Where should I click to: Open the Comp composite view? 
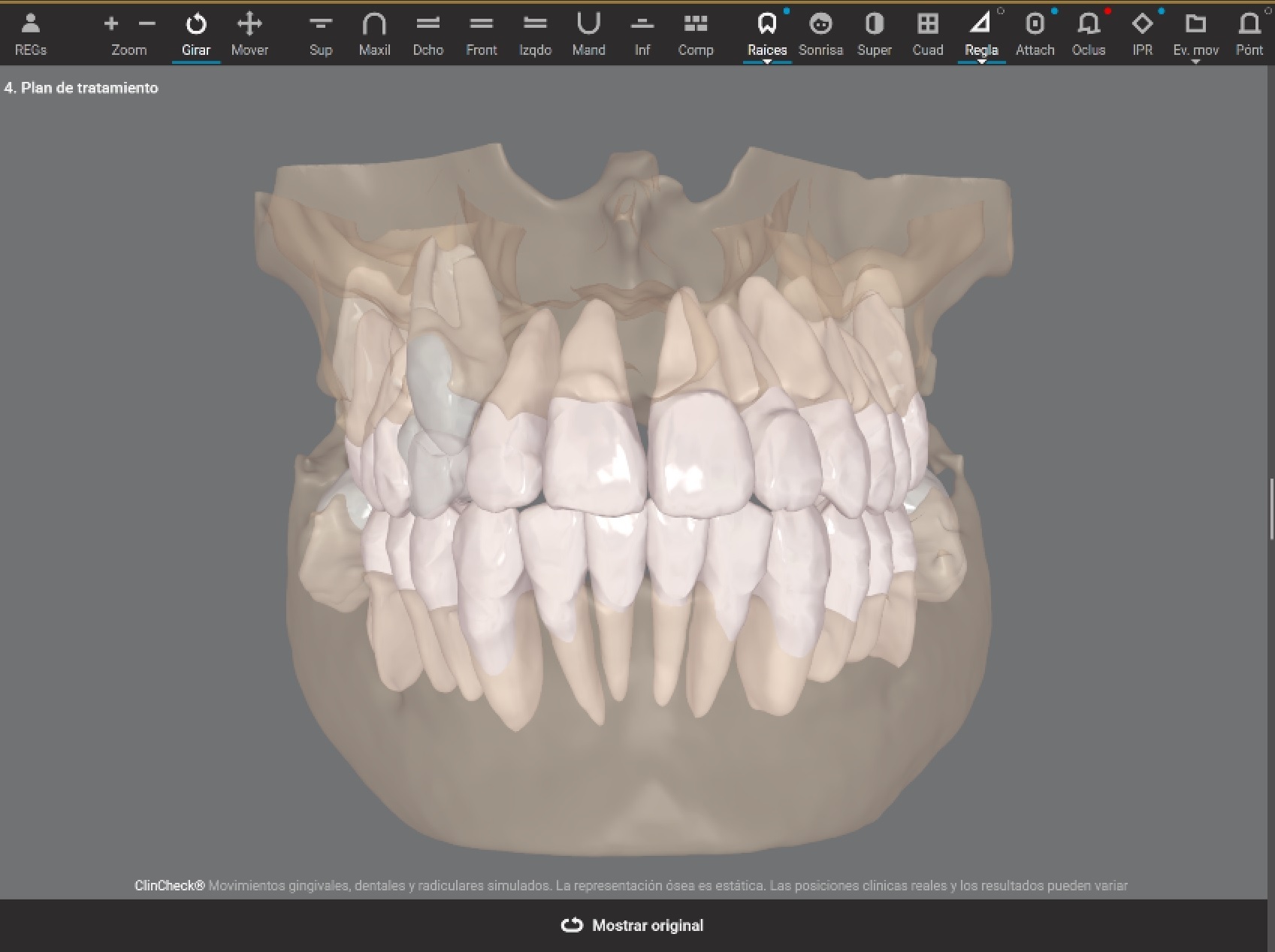696,30
